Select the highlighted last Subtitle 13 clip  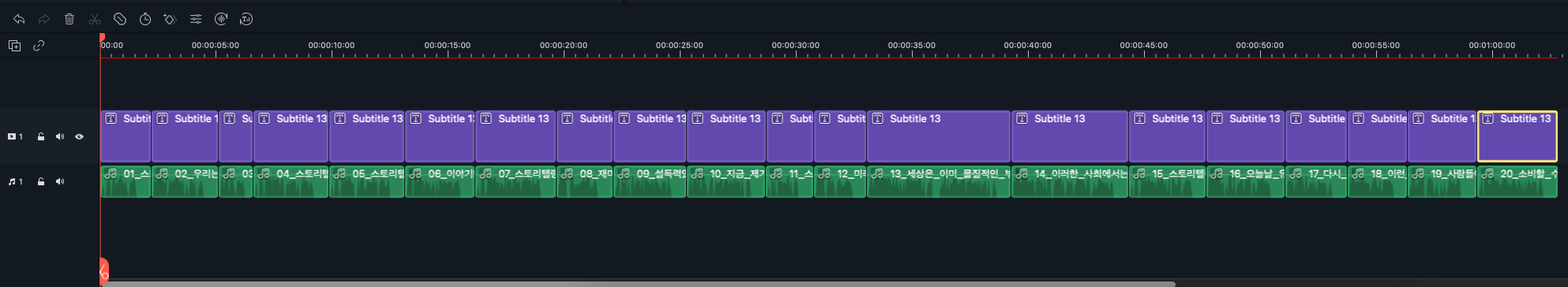[x=1517, y=136]
